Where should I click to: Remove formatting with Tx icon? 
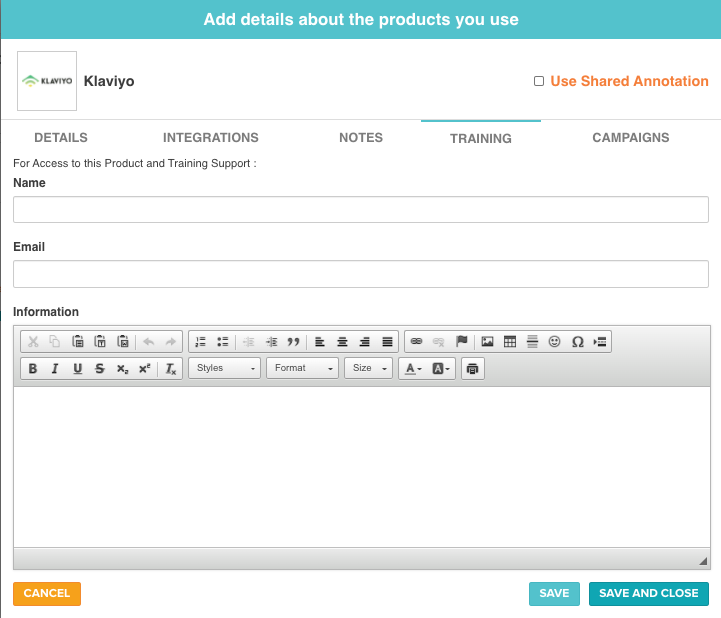click(171, 368)
